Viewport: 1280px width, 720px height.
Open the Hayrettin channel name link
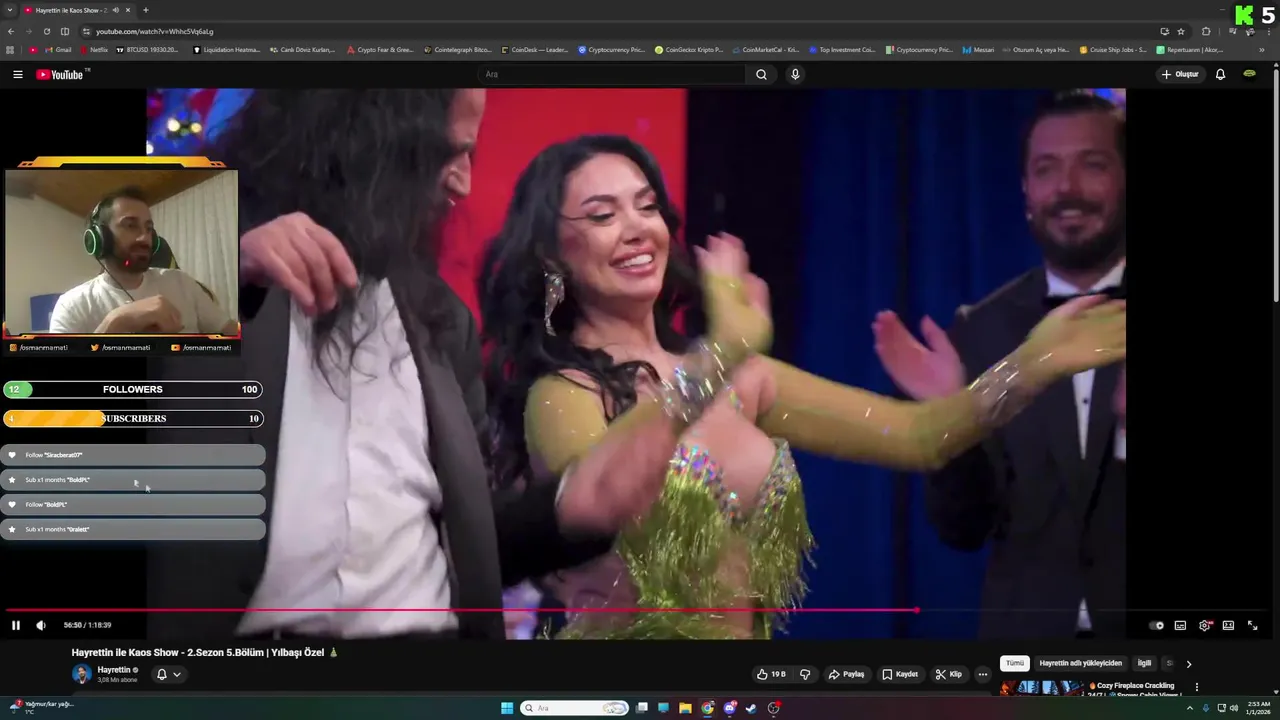pos(114,670)
